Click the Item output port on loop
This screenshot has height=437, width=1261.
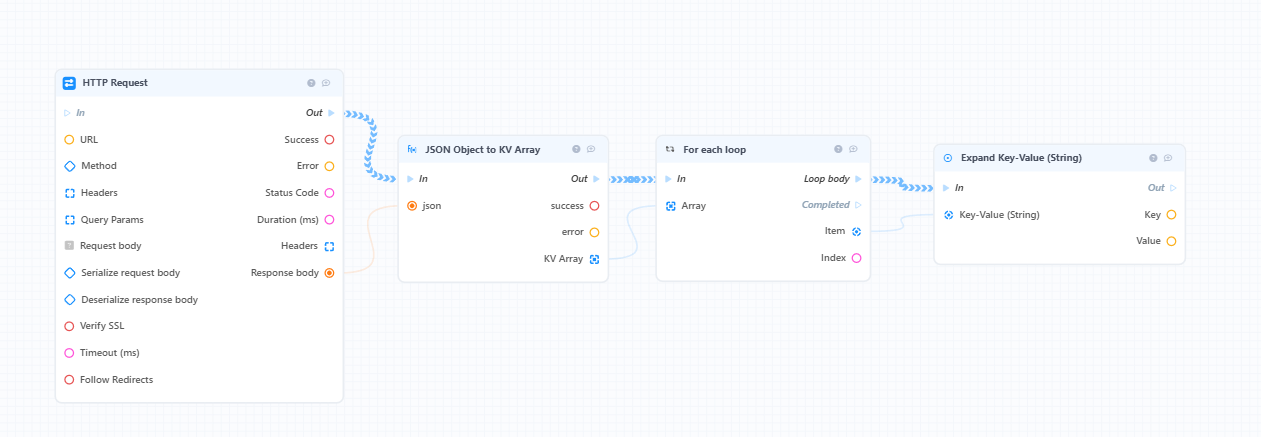tap(856, 231)
